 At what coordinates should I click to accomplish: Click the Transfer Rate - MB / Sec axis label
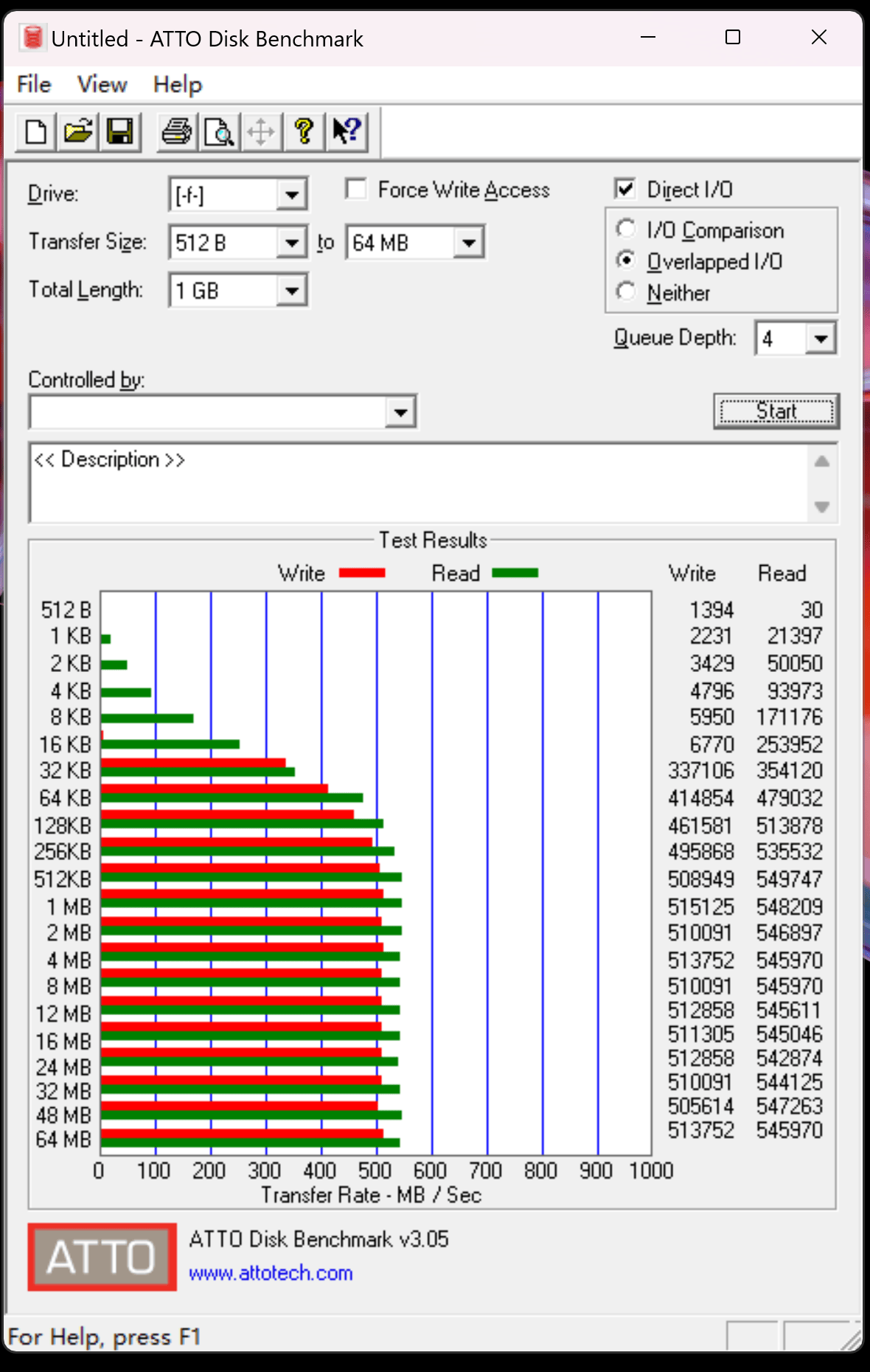point(372,1195)
